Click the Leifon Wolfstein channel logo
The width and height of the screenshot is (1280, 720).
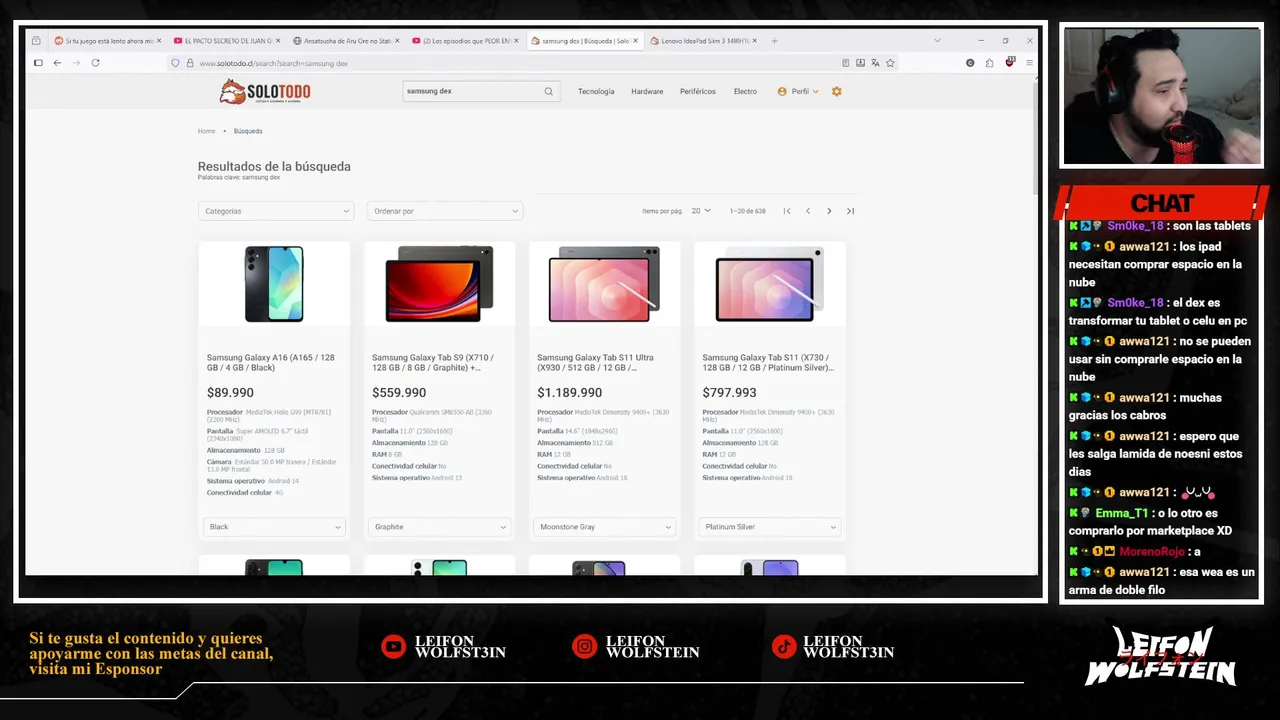[x=1161, y=656]
